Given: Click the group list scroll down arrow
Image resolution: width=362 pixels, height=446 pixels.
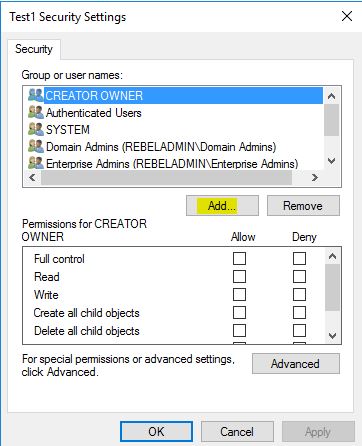Looking at the screenshot, I should (x=331, y=161).
